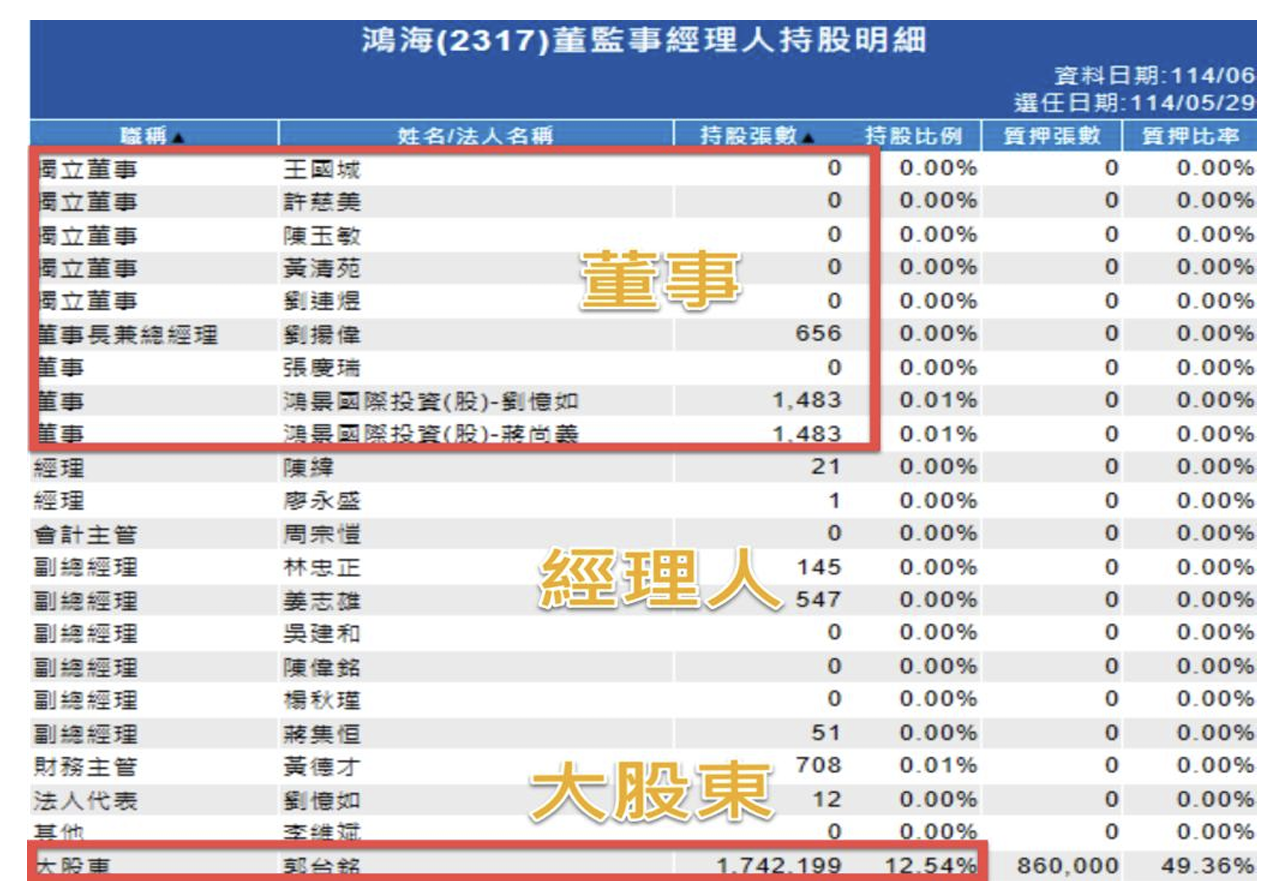Image resolution: width=1273 pixels, height=887 pixels.
Task: Select the name 蔣集恒
Action: [x=321, y=733]
